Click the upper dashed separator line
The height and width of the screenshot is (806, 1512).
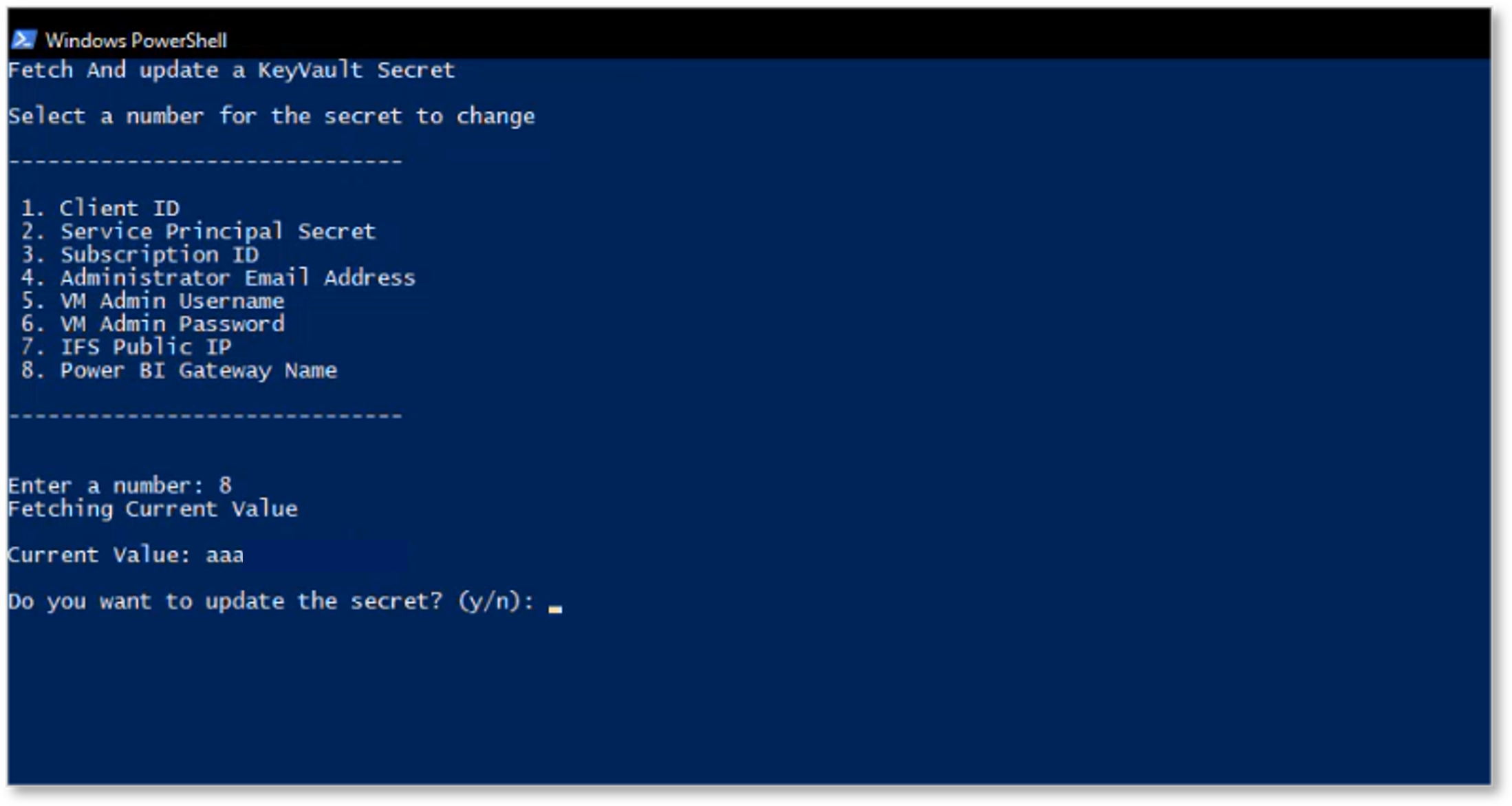pos(206,162)
